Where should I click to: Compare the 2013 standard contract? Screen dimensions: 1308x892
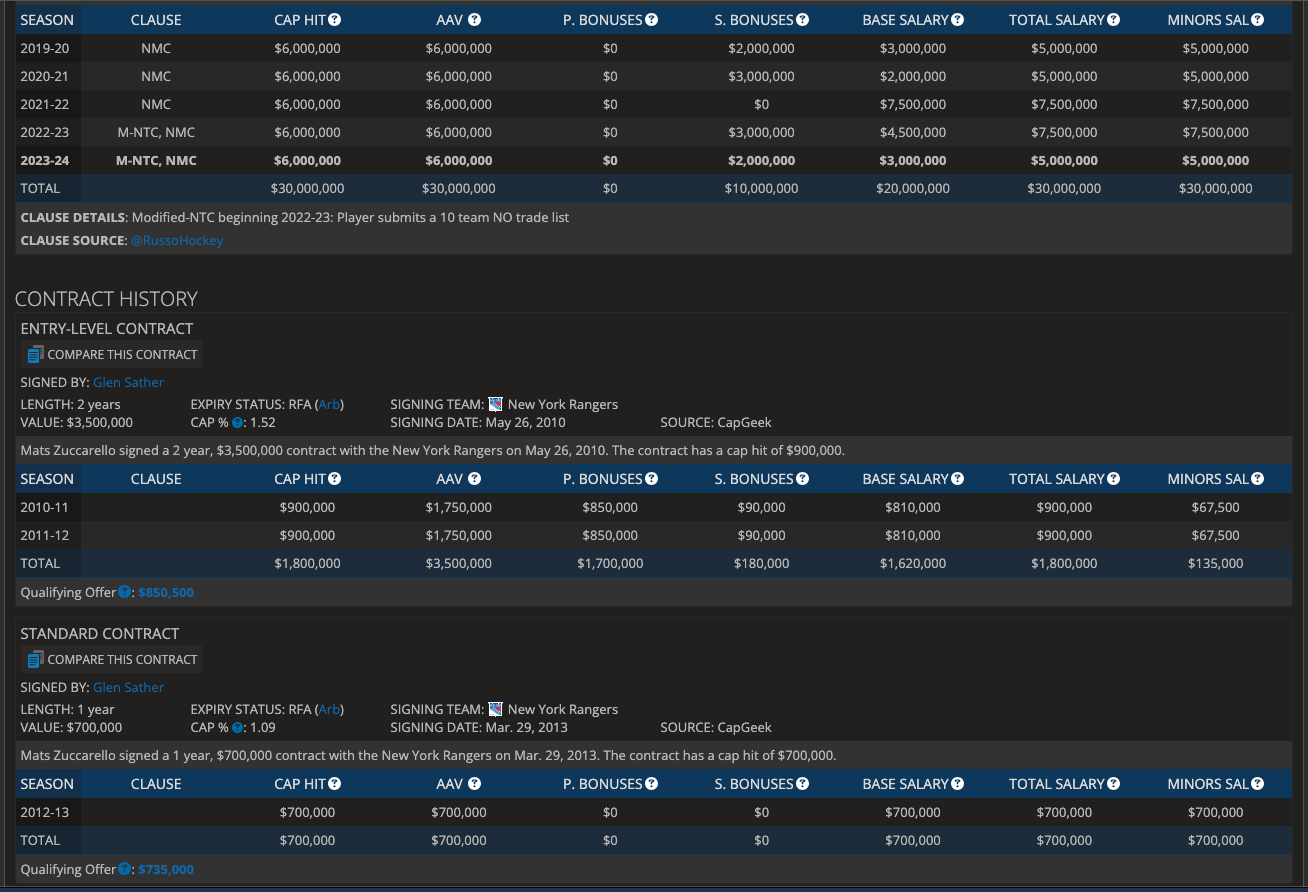click(111, 659)
